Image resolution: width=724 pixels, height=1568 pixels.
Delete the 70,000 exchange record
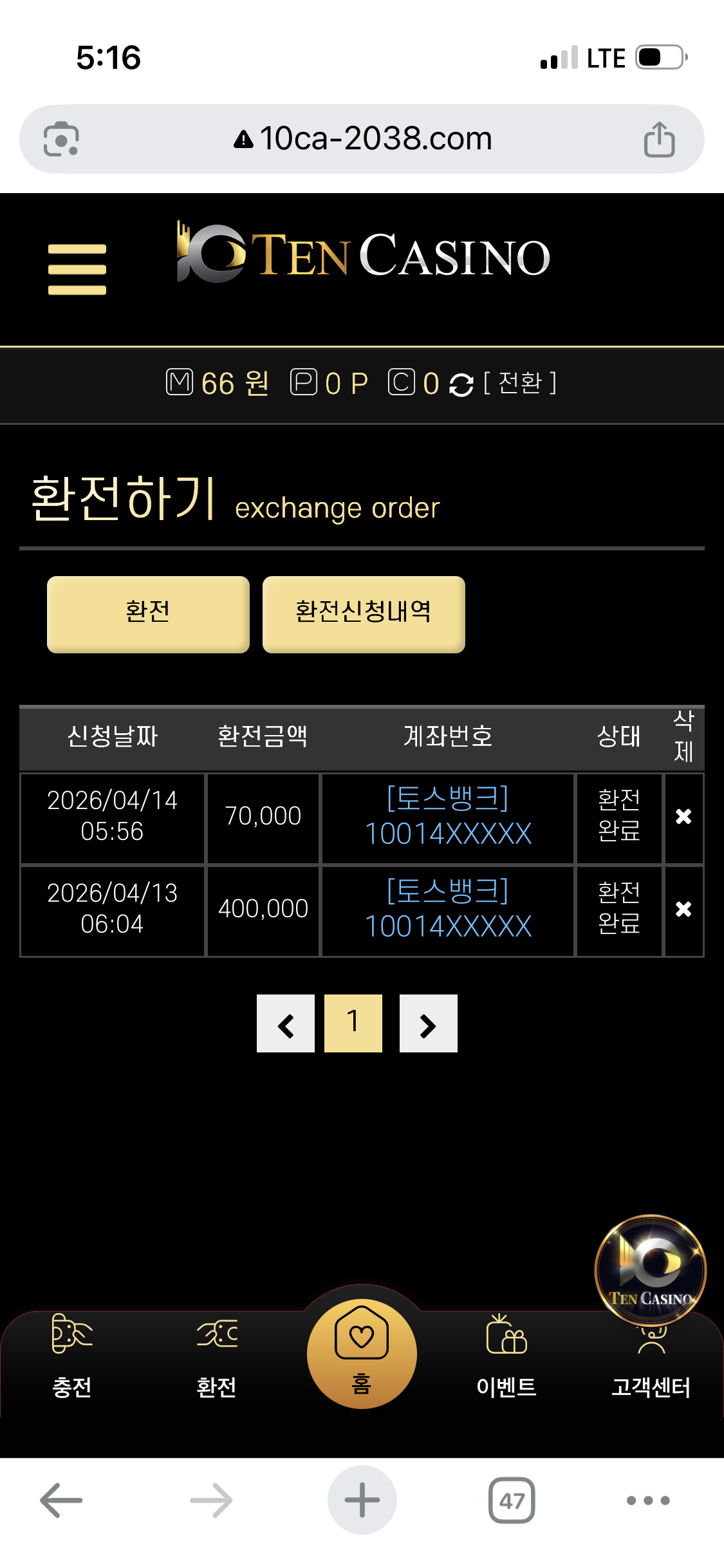[683, 817]
